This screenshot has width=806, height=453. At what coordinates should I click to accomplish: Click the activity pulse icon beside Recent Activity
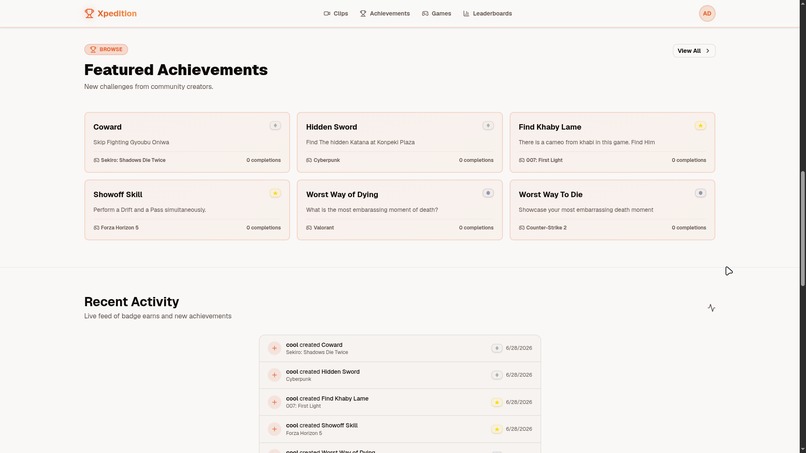tap(711, 308)
